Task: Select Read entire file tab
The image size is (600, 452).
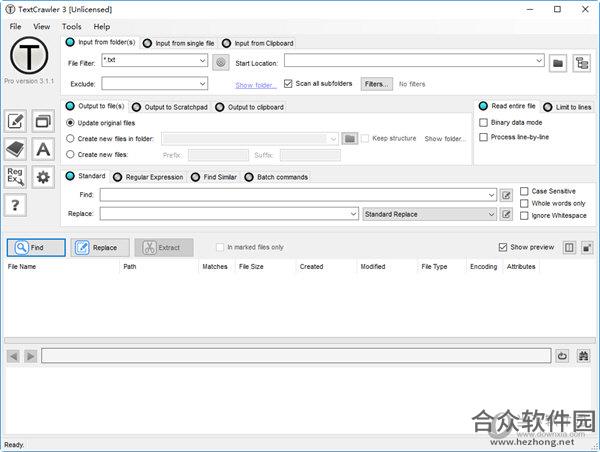Action: point(507,106)
